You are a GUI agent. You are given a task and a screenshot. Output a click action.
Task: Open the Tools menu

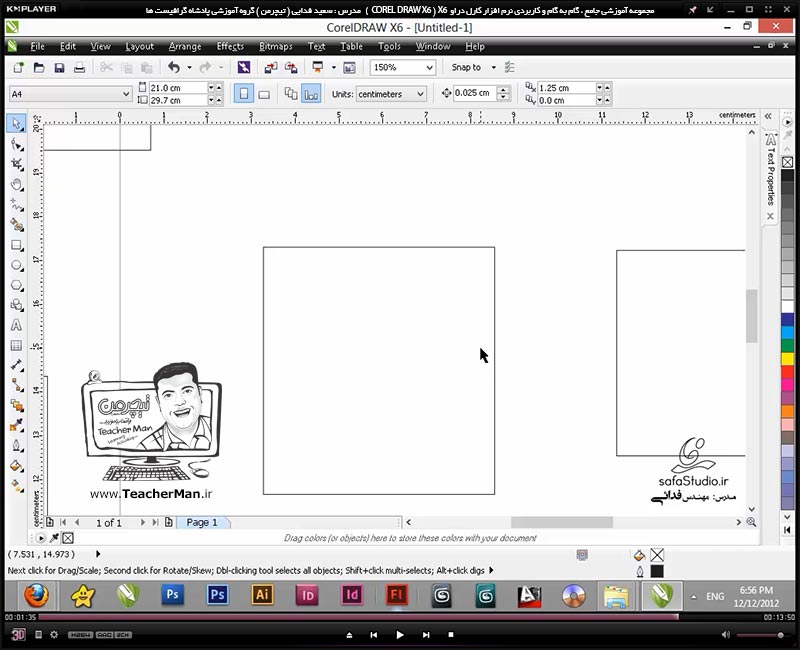[389, 46]
